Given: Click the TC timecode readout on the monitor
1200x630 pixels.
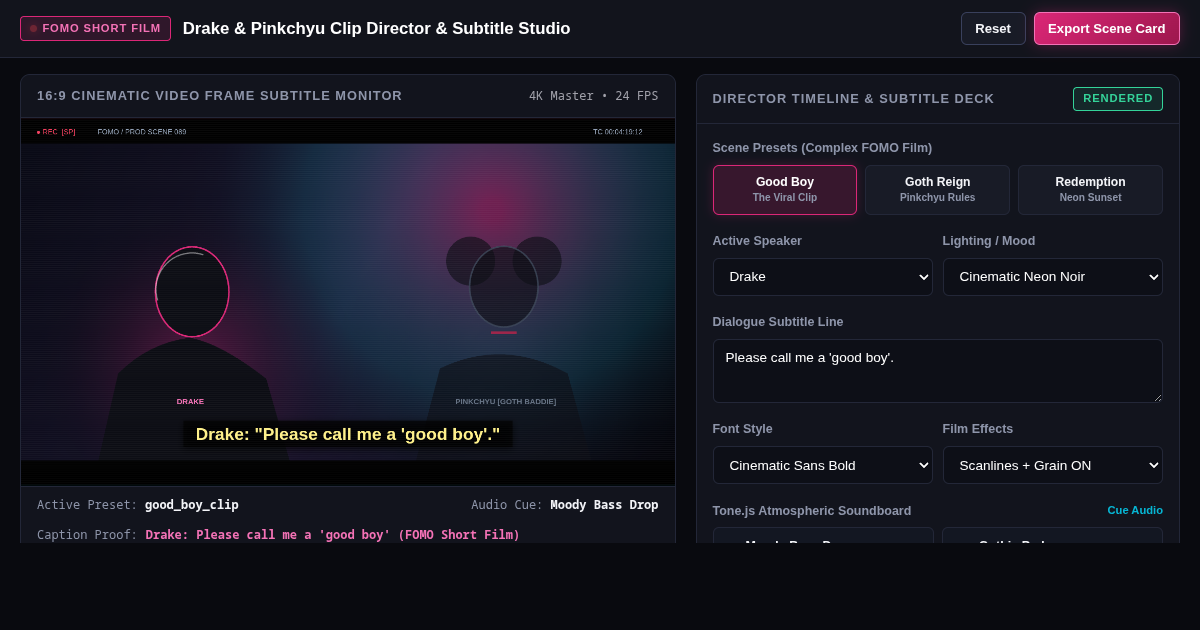Looking at the screenshot, I should point(618,132).
